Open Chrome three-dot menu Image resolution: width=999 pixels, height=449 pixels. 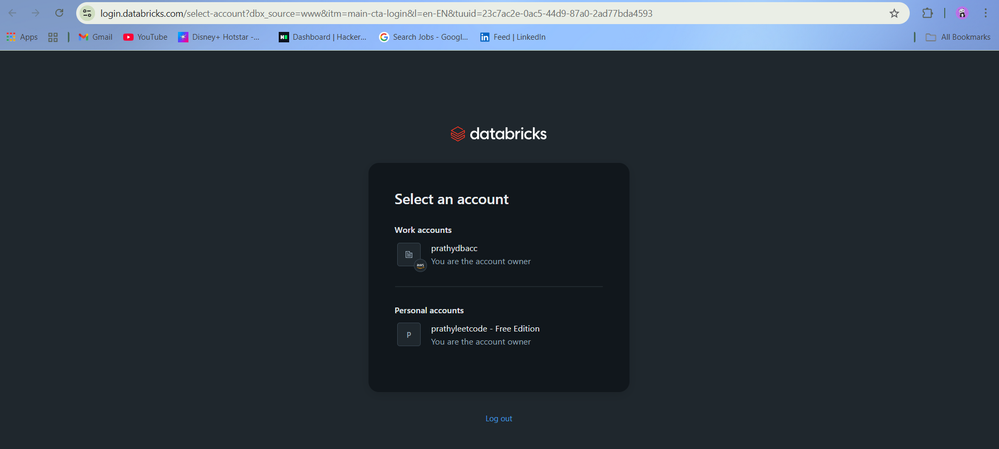985,13
